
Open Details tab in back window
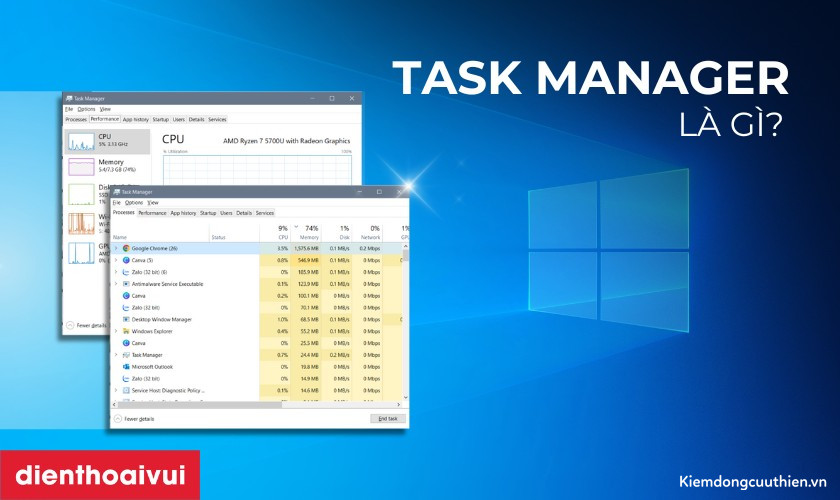(197, 120)
